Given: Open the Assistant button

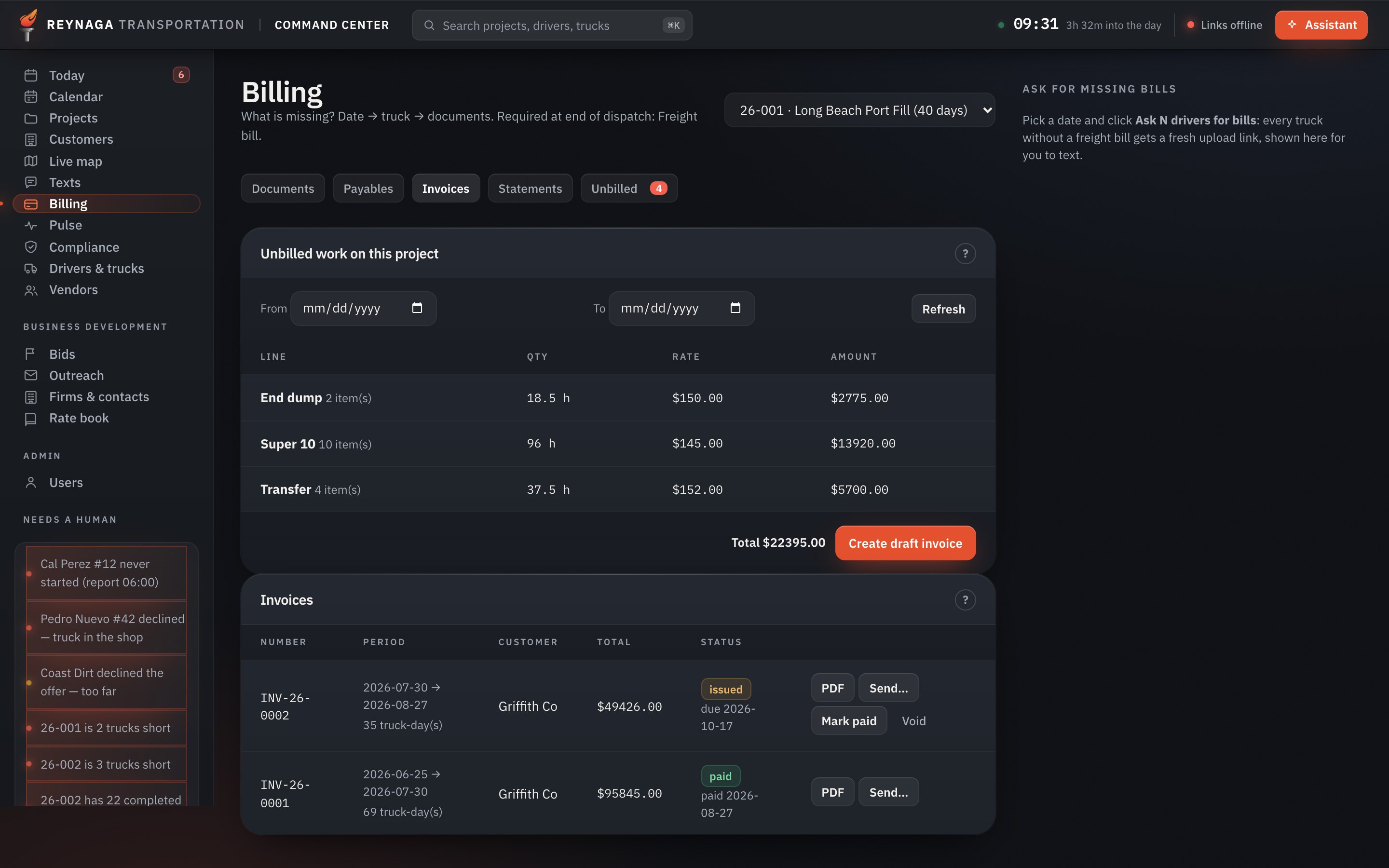Looking at the screenshot, I should 1321,25.
